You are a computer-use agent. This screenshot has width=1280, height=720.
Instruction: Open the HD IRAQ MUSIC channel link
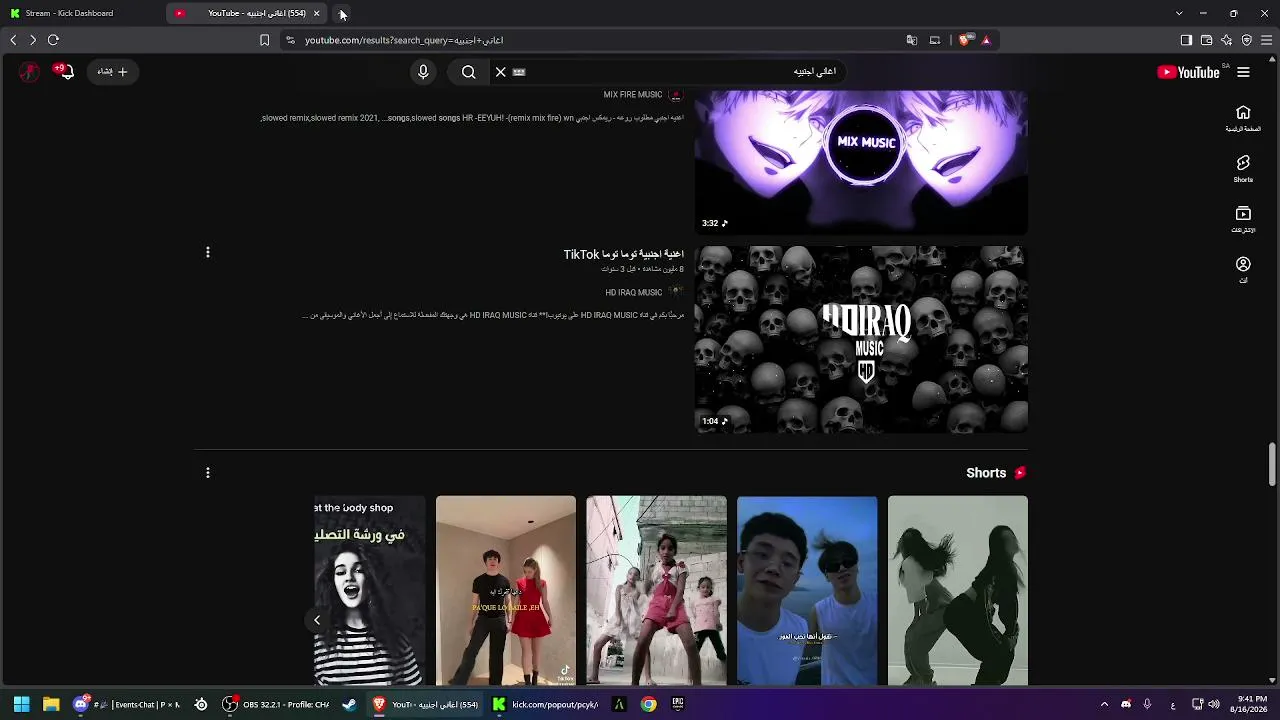click(x=633, y=293)
